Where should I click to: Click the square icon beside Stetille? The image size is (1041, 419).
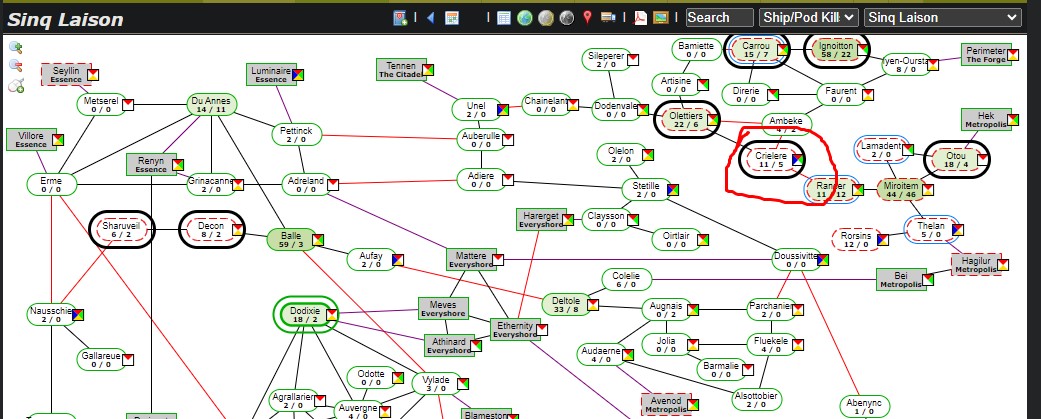tap(672, 190)
